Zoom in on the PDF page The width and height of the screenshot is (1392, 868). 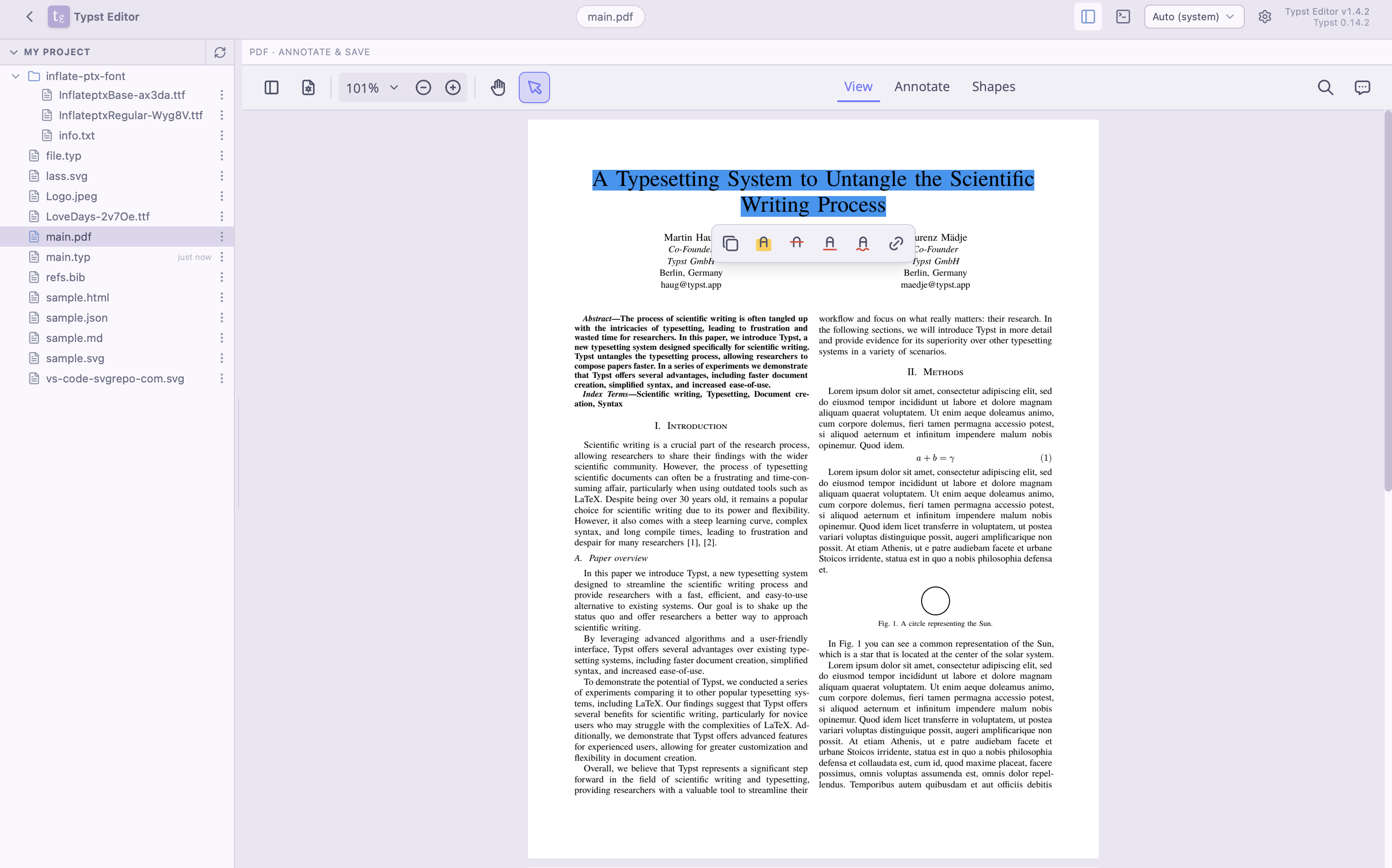point(453,87)
